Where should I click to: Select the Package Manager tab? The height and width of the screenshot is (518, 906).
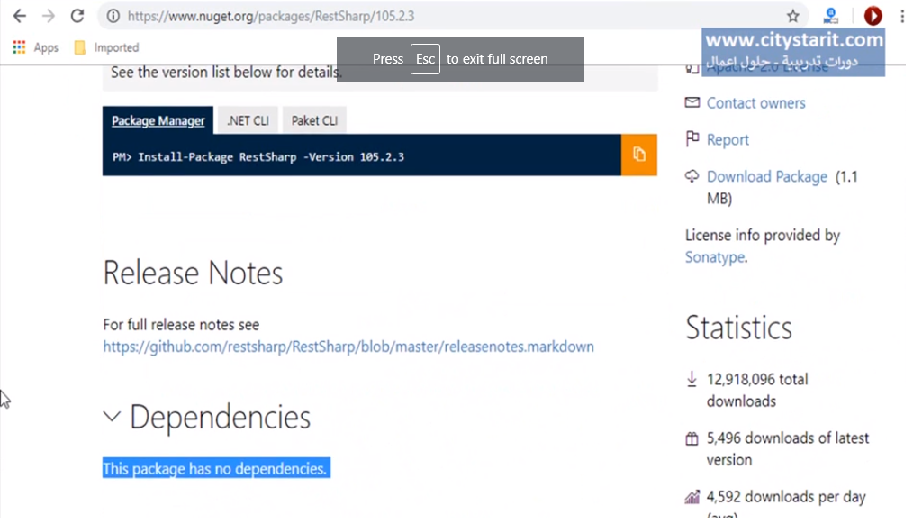click(158, 121)
